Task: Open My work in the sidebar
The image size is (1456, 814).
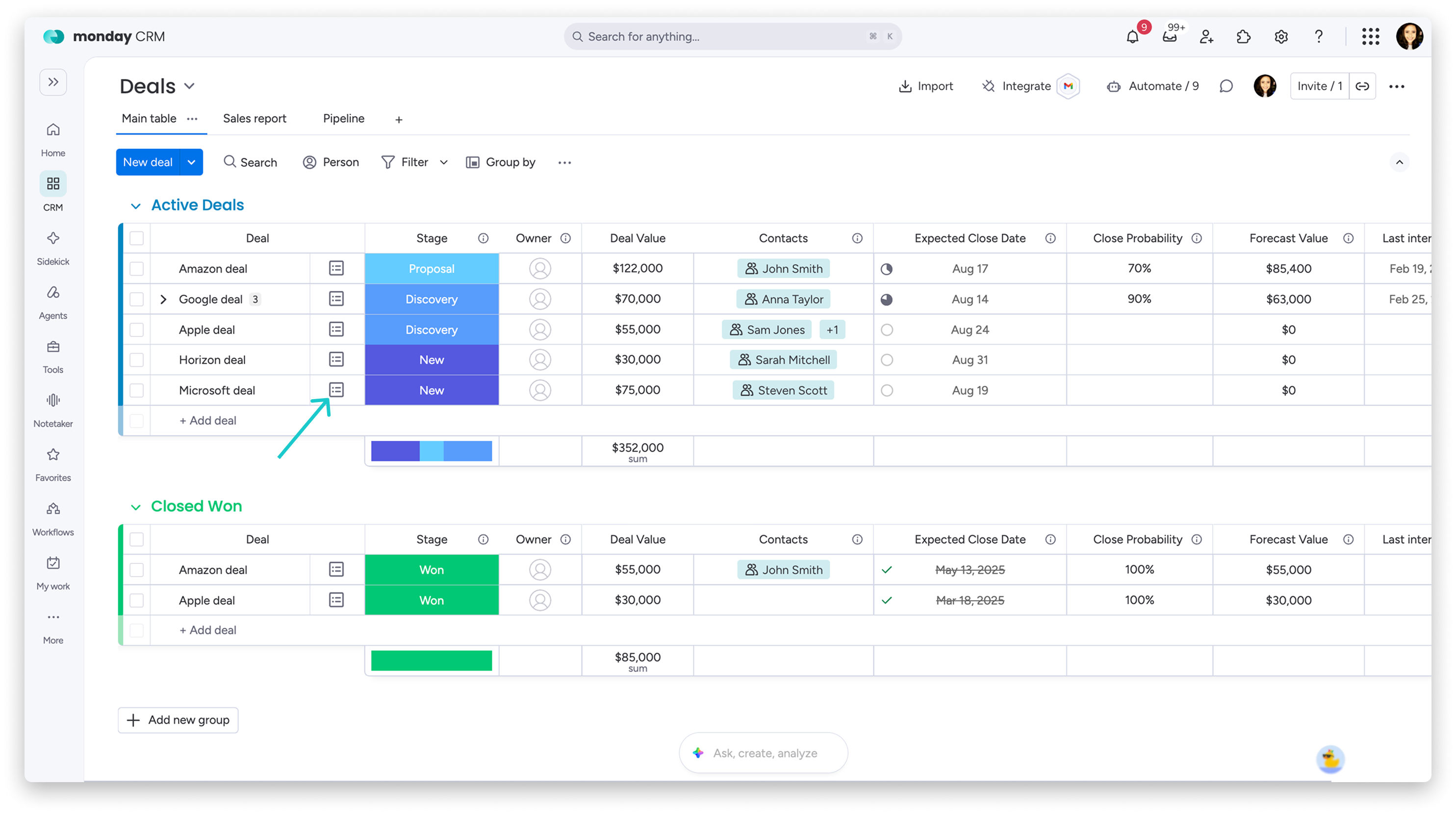Action: point(53,573)
